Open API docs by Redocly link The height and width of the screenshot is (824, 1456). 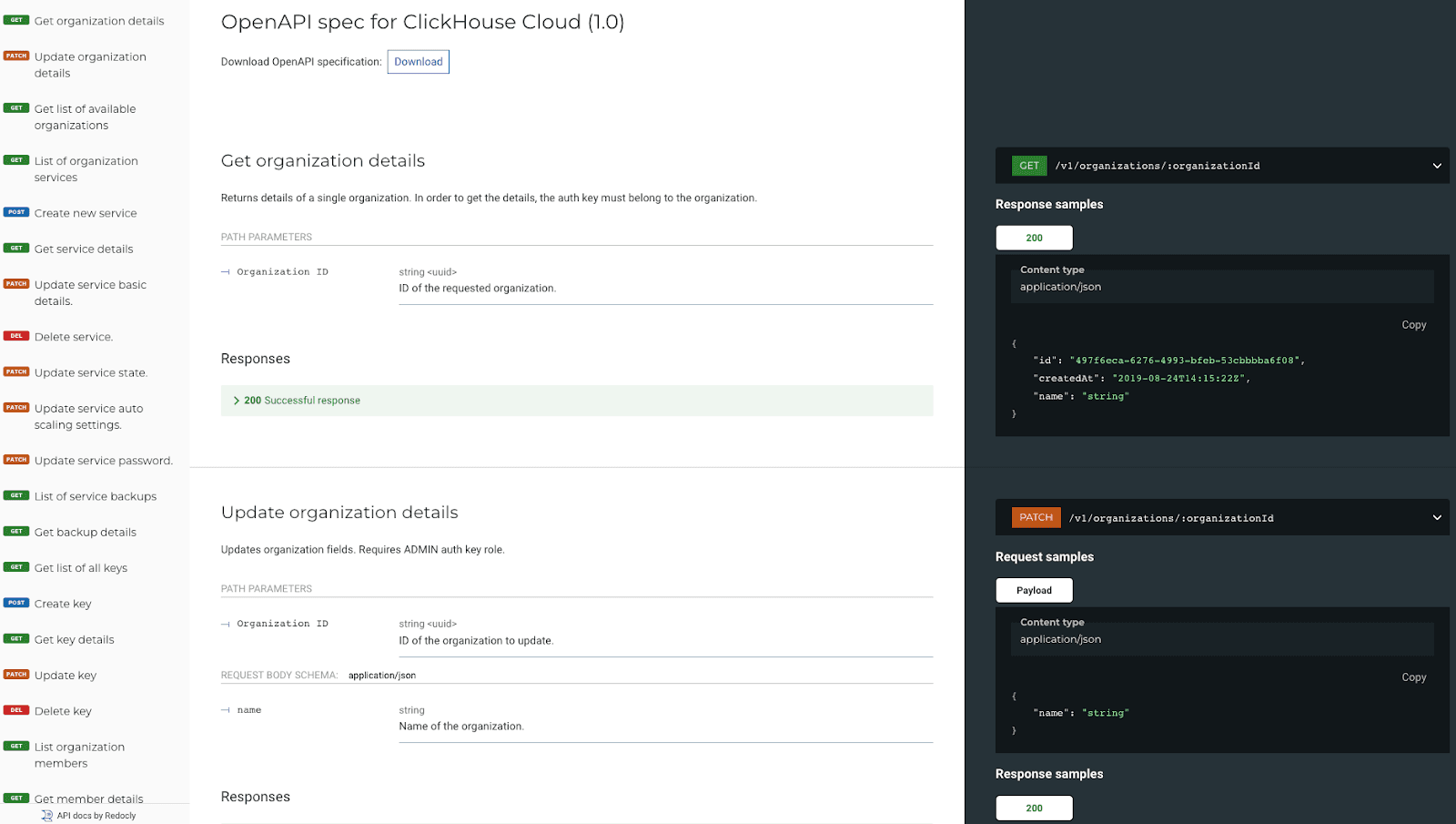(96, 816)
